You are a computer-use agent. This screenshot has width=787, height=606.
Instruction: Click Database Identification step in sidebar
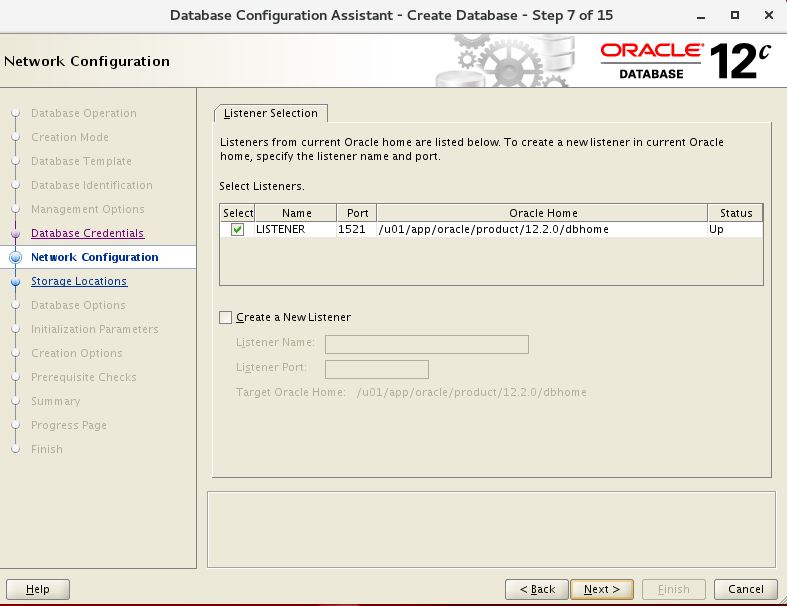[x=92, y=185]
